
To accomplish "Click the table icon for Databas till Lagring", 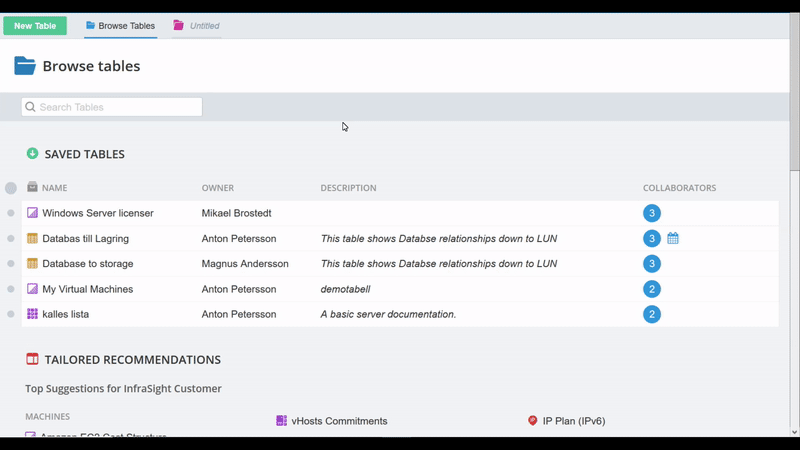I will [x=32, y=238].
